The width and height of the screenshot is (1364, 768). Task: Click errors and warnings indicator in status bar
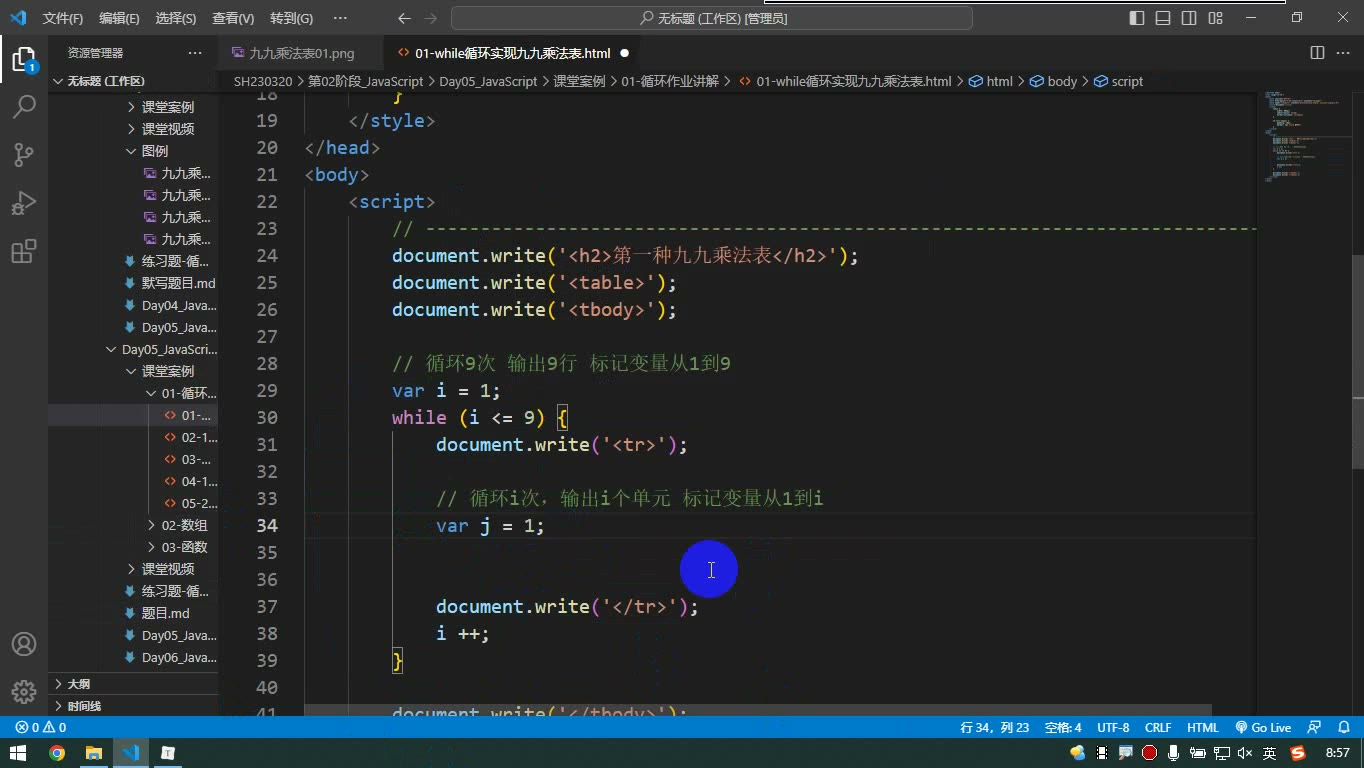tap(41, 728)
